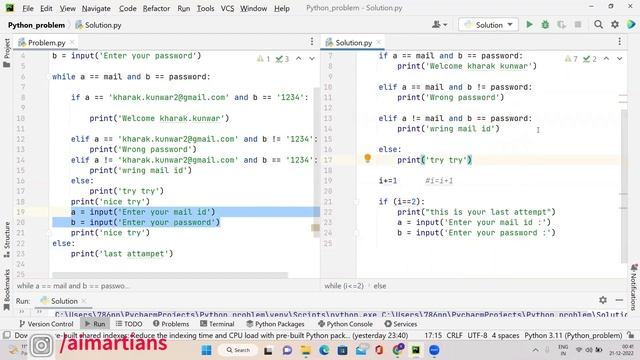The image size is (640, 360).
Task: Open the Terminal tool window
Action: click(217, 324)
